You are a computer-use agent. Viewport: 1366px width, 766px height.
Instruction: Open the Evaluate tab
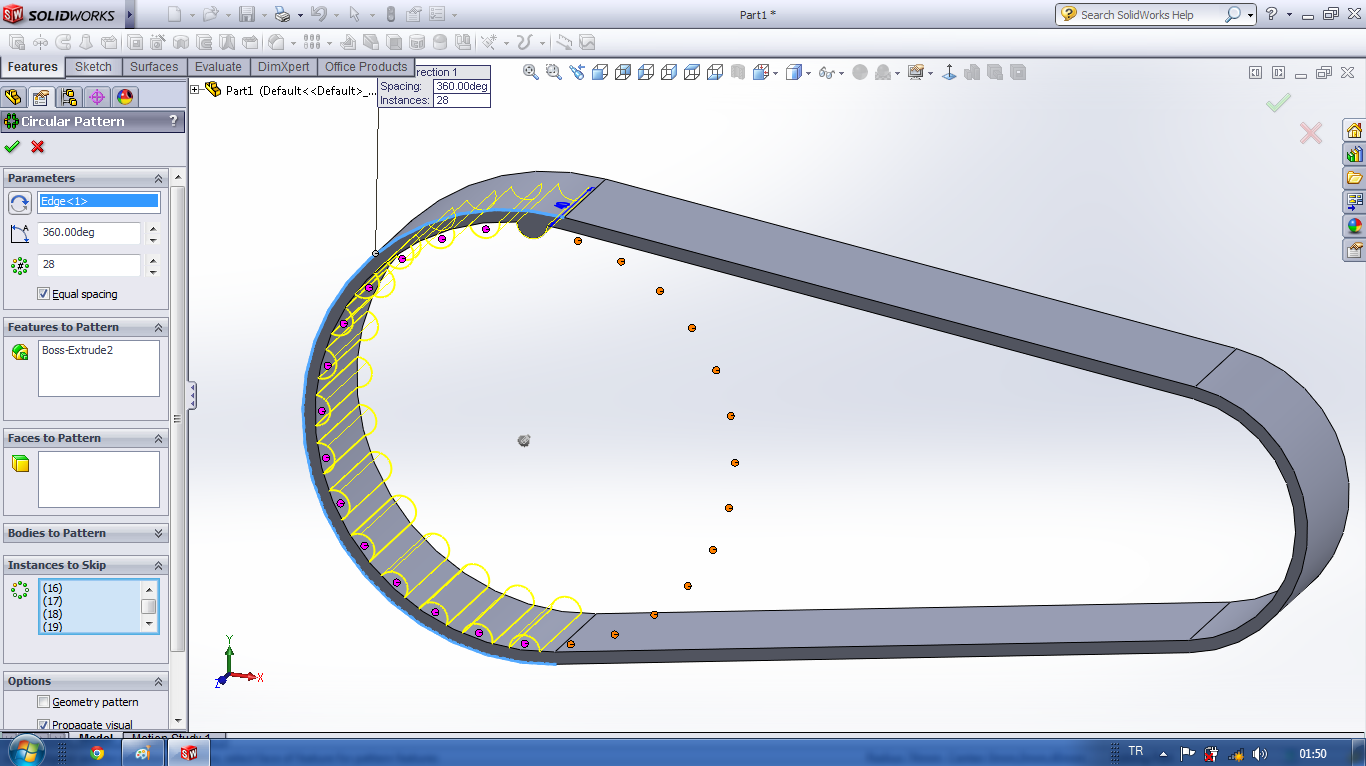[218, 67]
